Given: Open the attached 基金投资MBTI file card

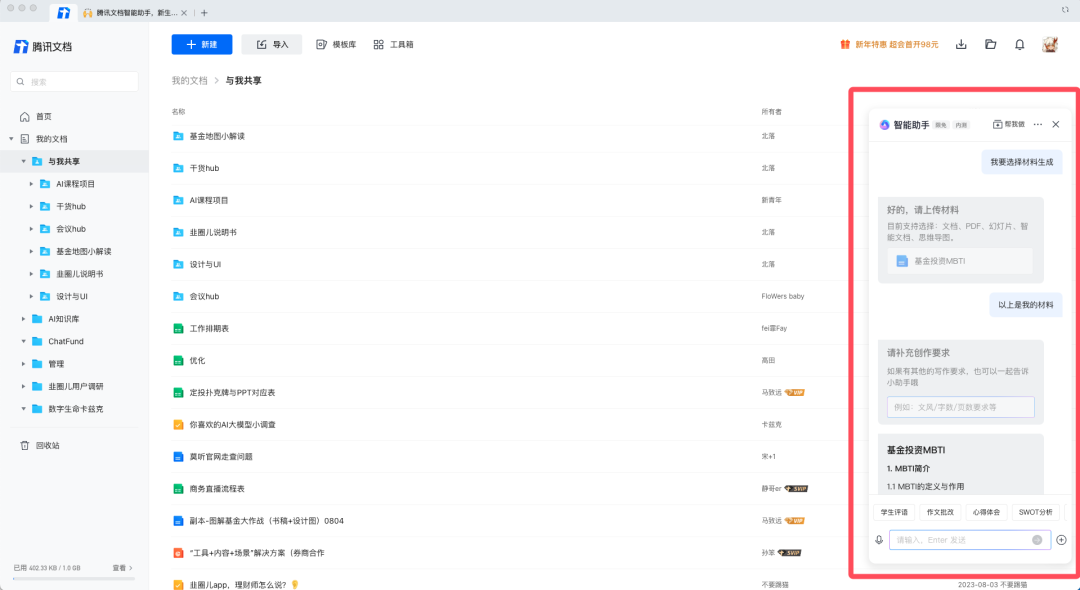Looking at the screenshot, I should coord(959,262).
